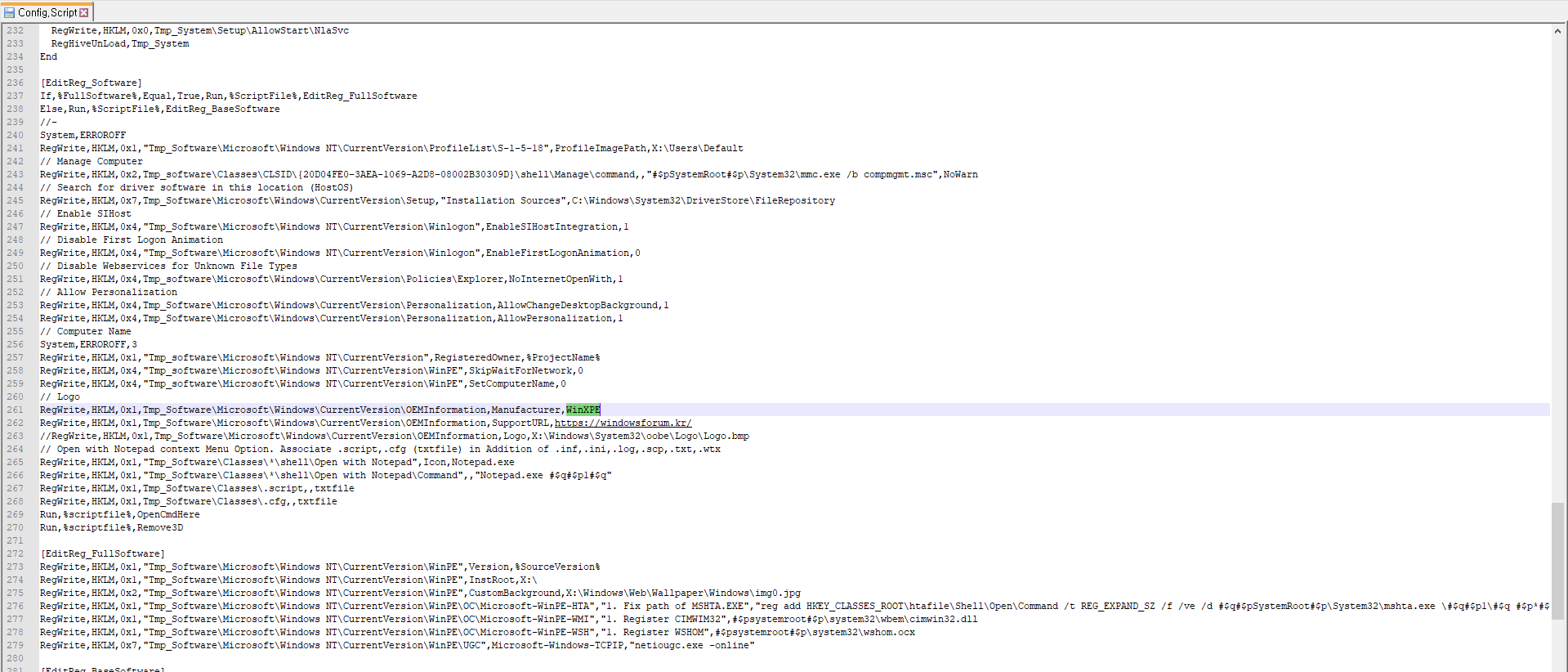Click the NoInternetOpenWith registry line
Screen dimensions: 1568x672
(x=331, y=279)
